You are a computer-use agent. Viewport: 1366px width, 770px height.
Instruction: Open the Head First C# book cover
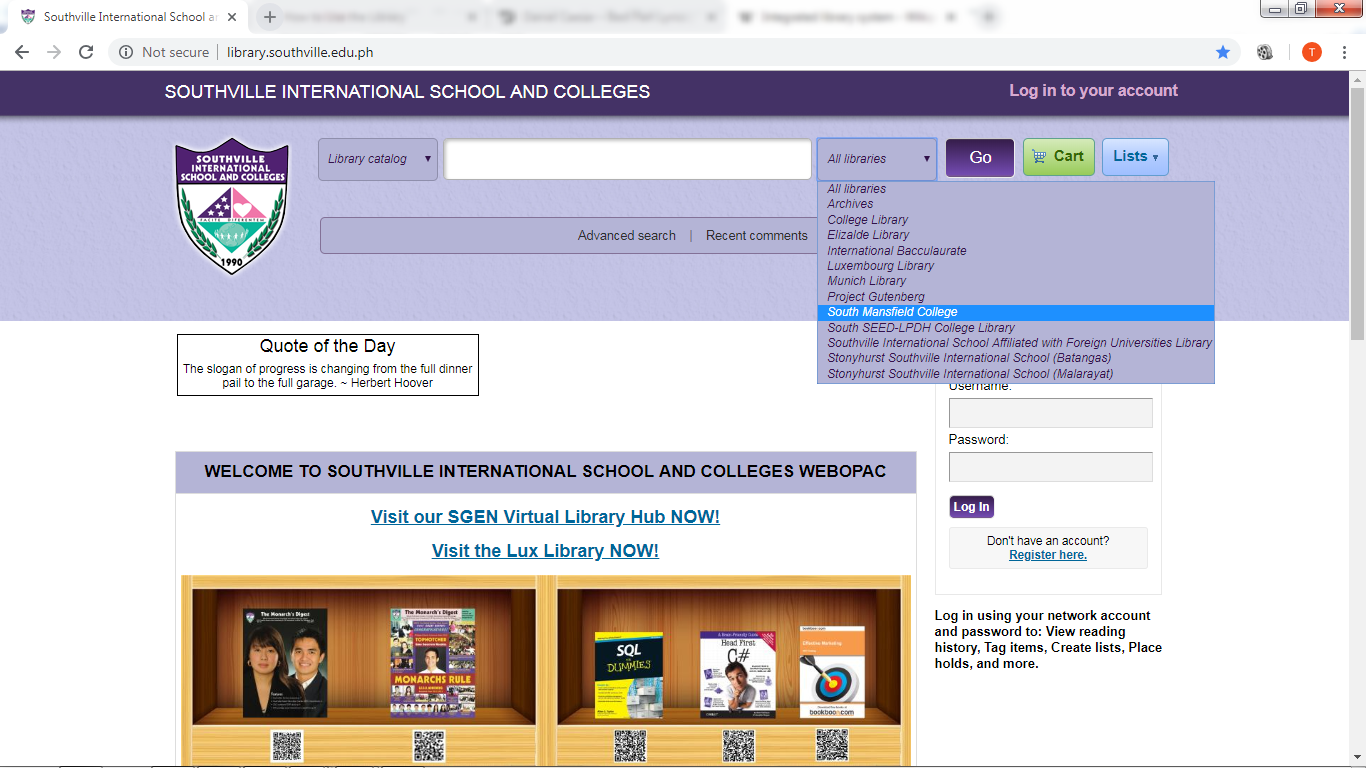pos(738,675)
